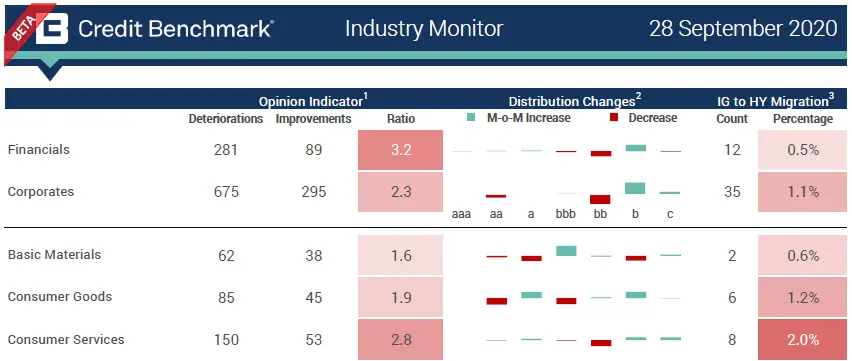Click Financials improvements value 89

point(314,150)
